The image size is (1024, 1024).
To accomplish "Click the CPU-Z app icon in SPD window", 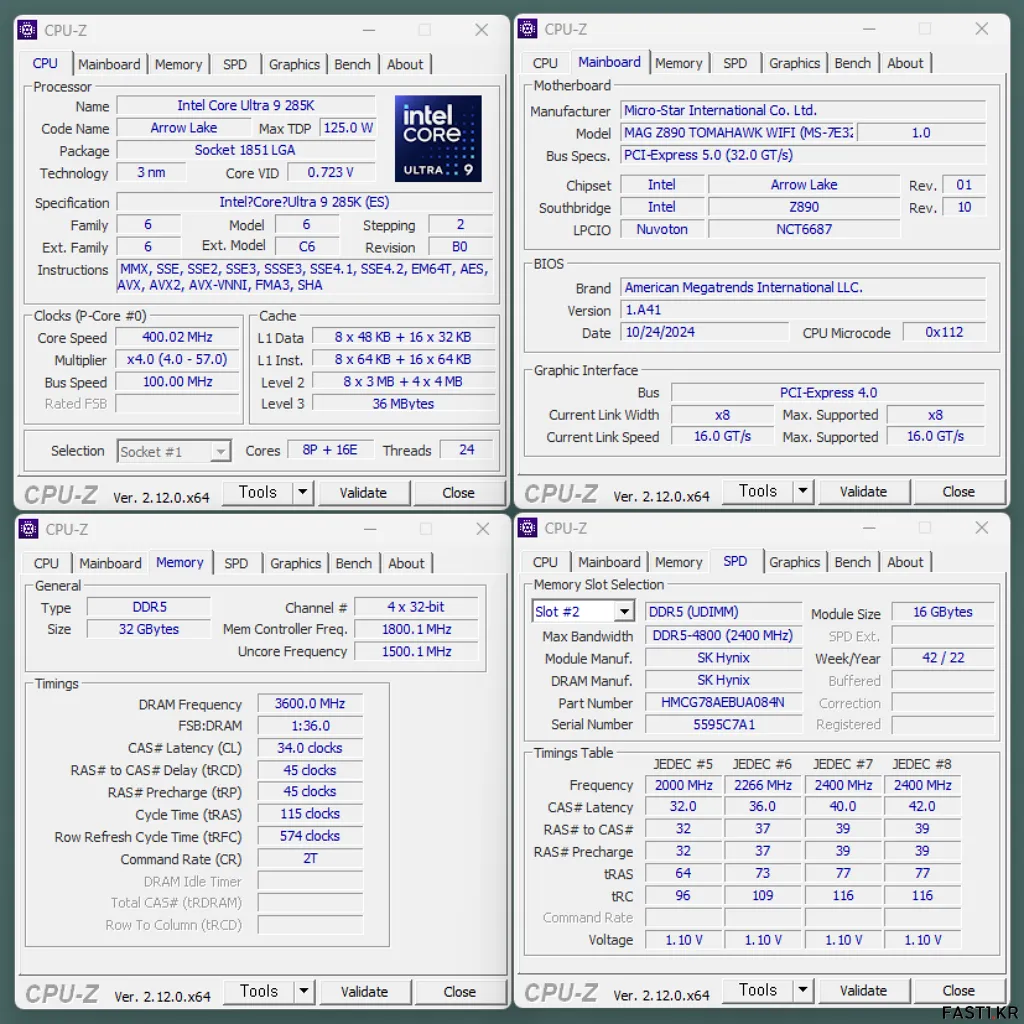I will click(x=527, y=528).
